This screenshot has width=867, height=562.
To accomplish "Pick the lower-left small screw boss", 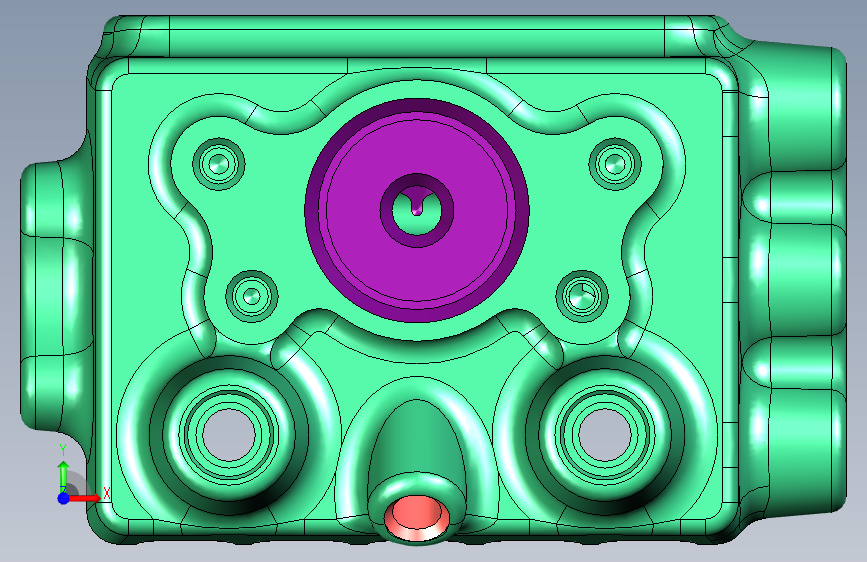I will [252, 296].
